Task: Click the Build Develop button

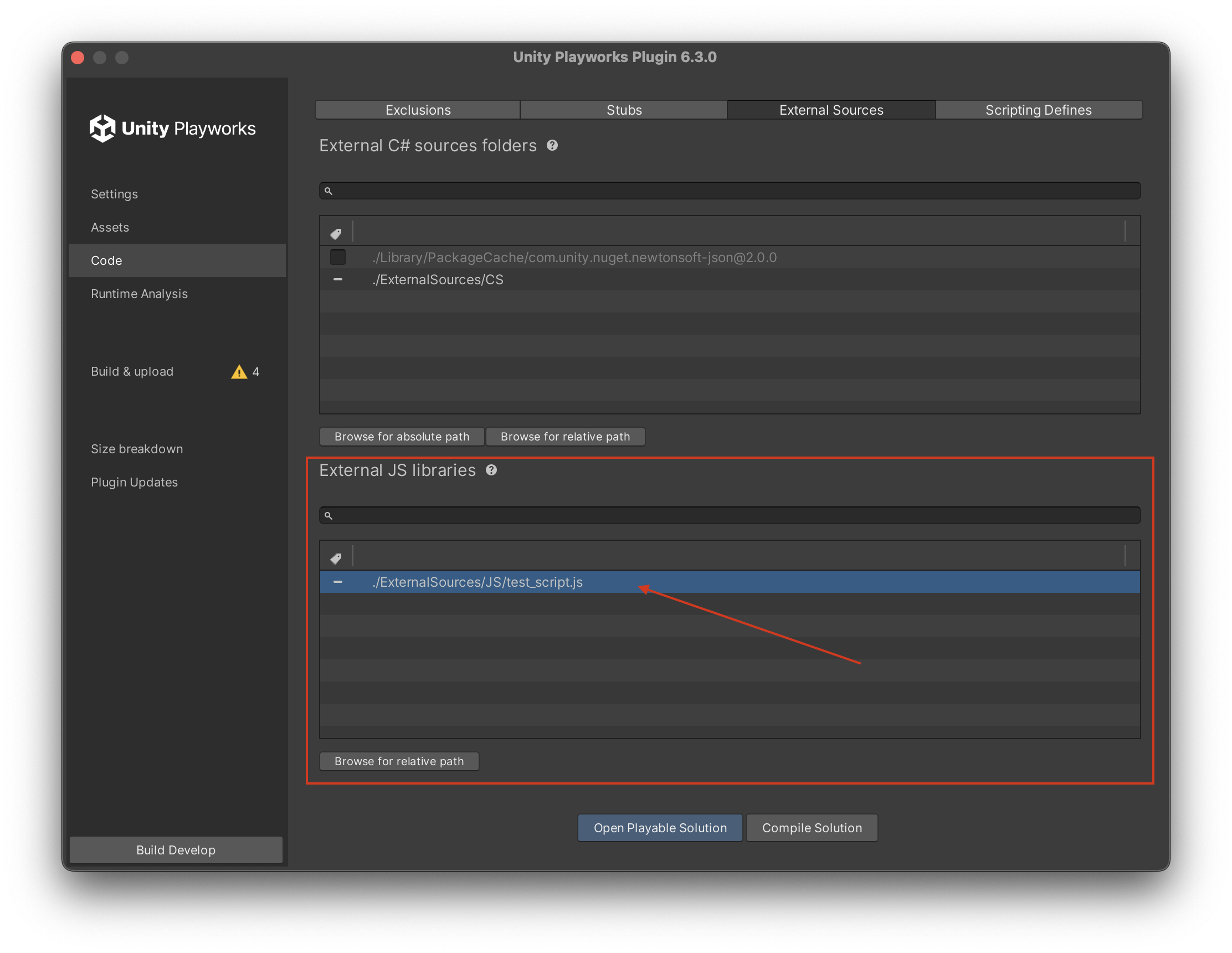Action: [176, 850]
